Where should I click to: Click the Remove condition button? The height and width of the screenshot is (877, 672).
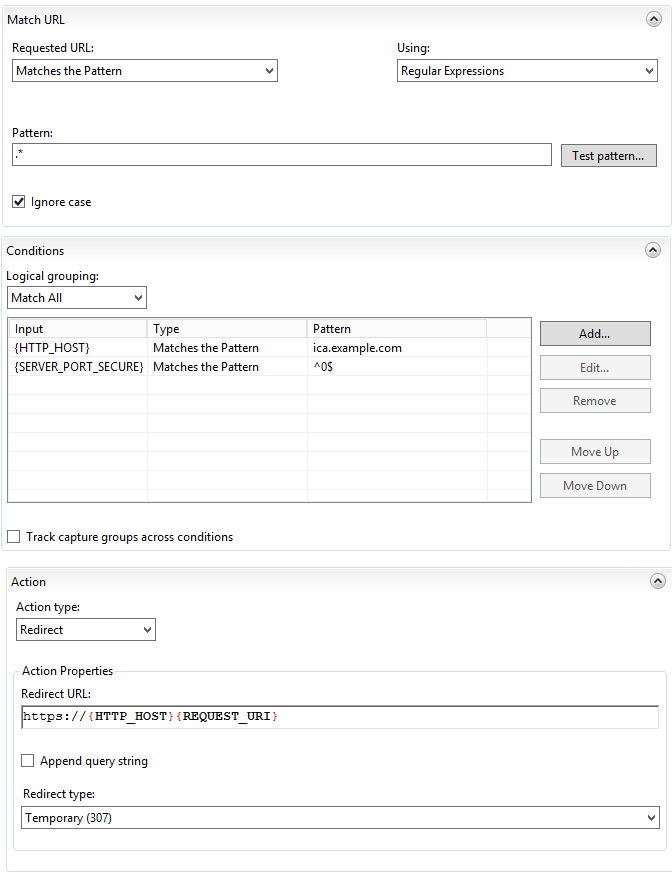595,400
